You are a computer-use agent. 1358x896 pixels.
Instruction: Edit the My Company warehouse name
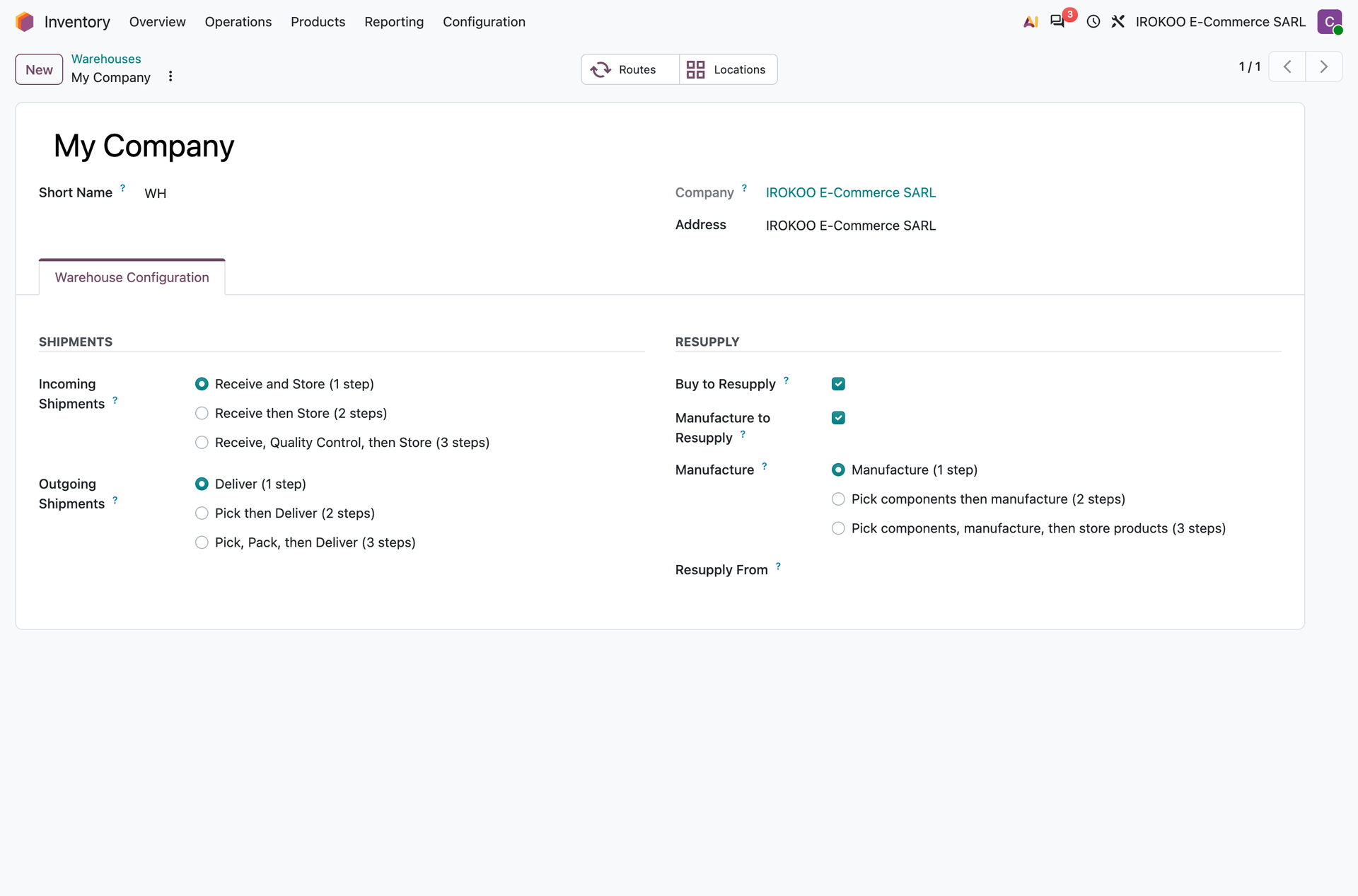144,146
